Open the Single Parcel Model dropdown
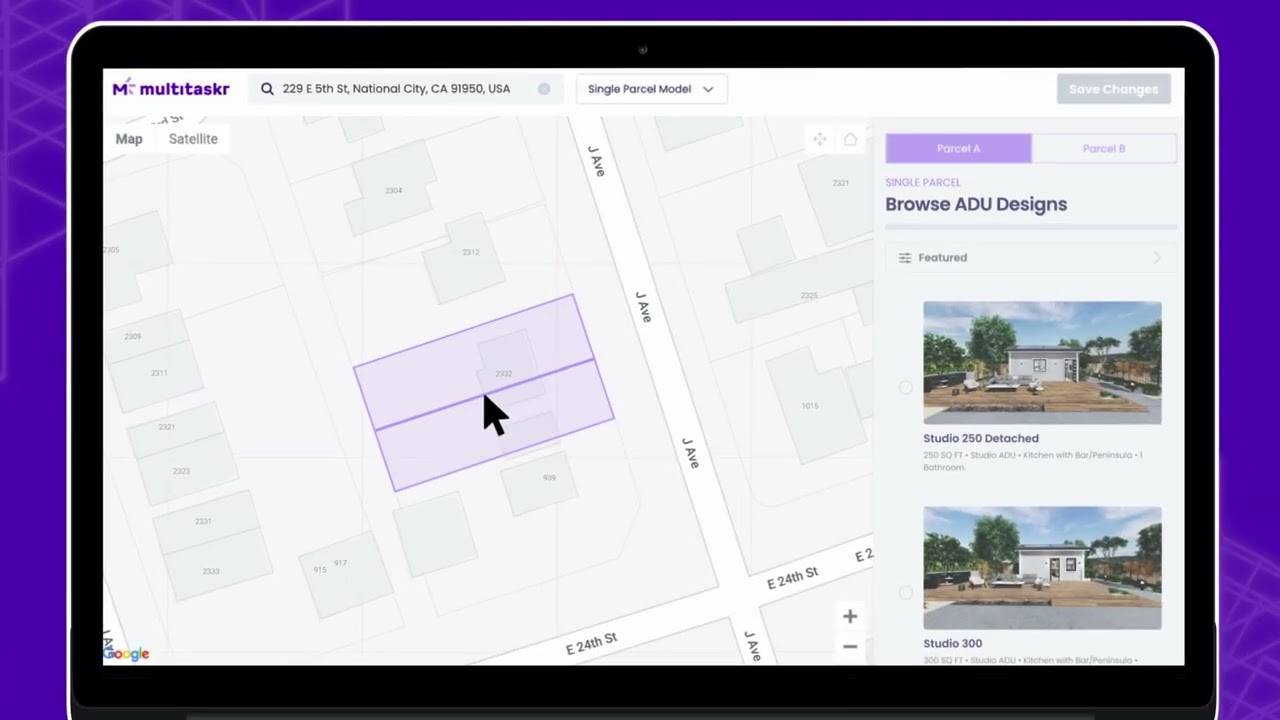 point(651,89)
